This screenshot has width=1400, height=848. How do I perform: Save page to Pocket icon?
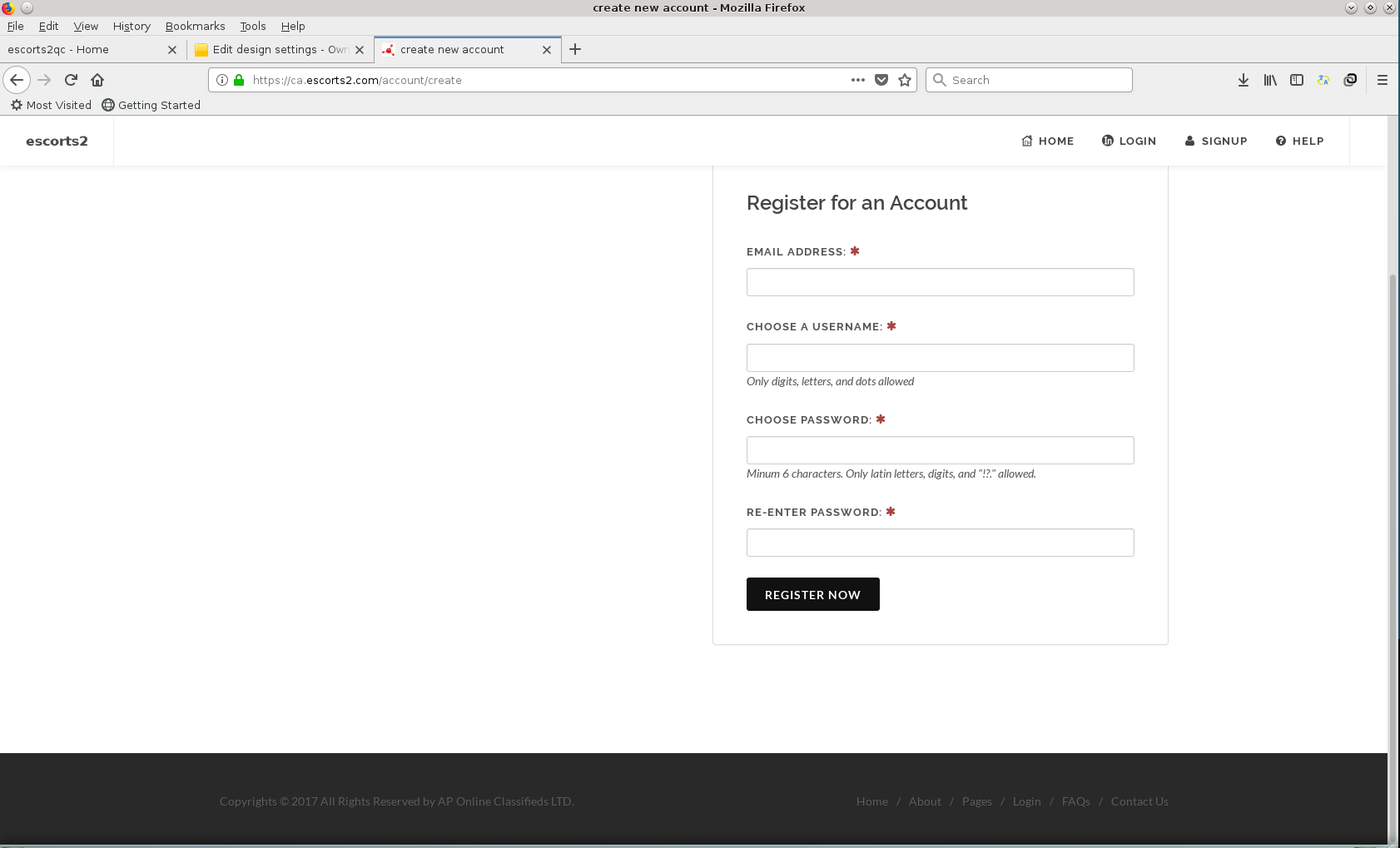(x=881, y=80)
